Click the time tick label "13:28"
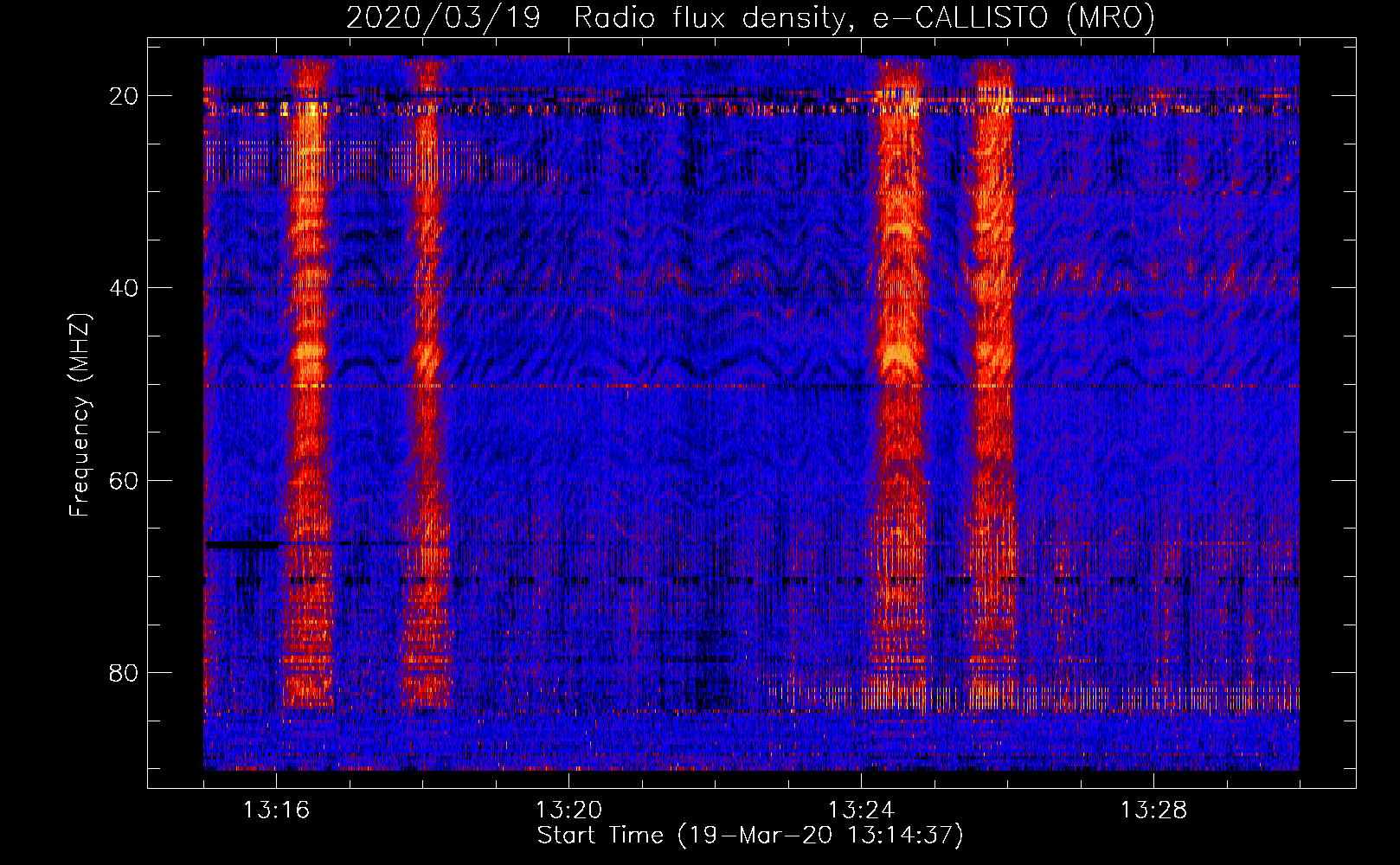This screenshot has height=865, width=1400. (x=1153, y=811)
